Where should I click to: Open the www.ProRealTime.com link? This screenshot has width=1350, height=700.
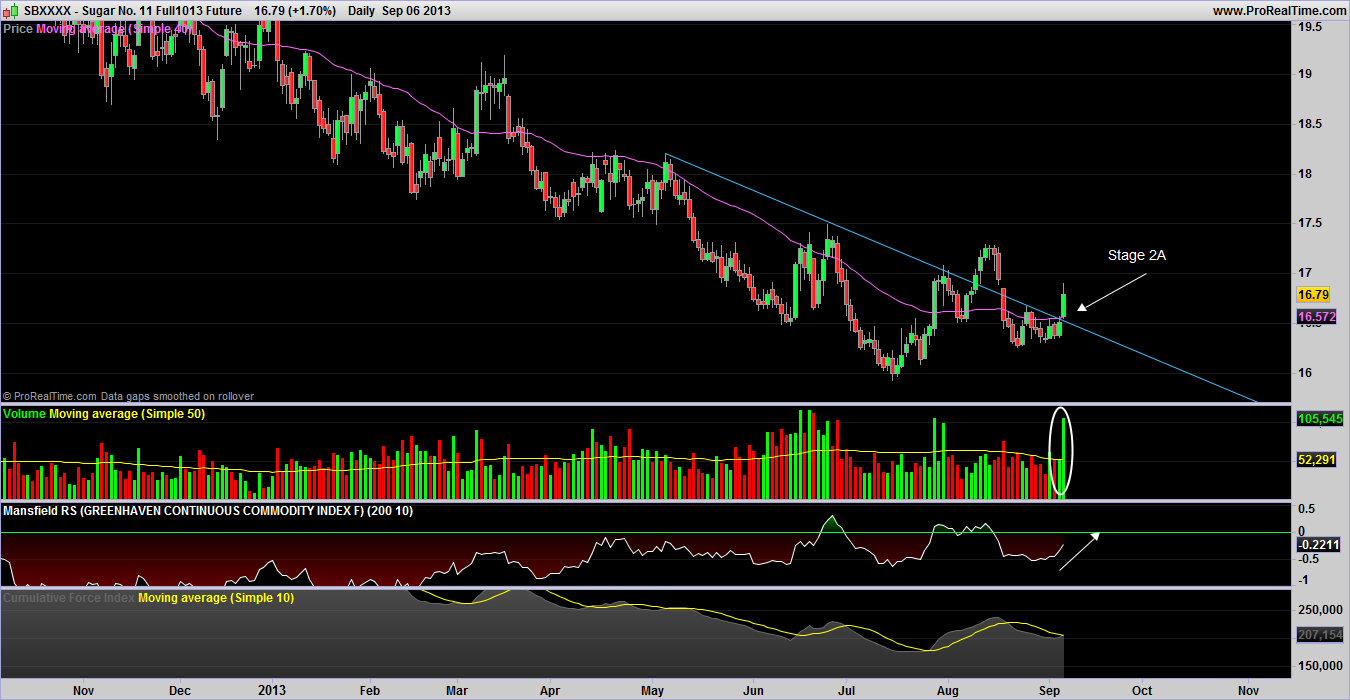(x=1279, y=10)
